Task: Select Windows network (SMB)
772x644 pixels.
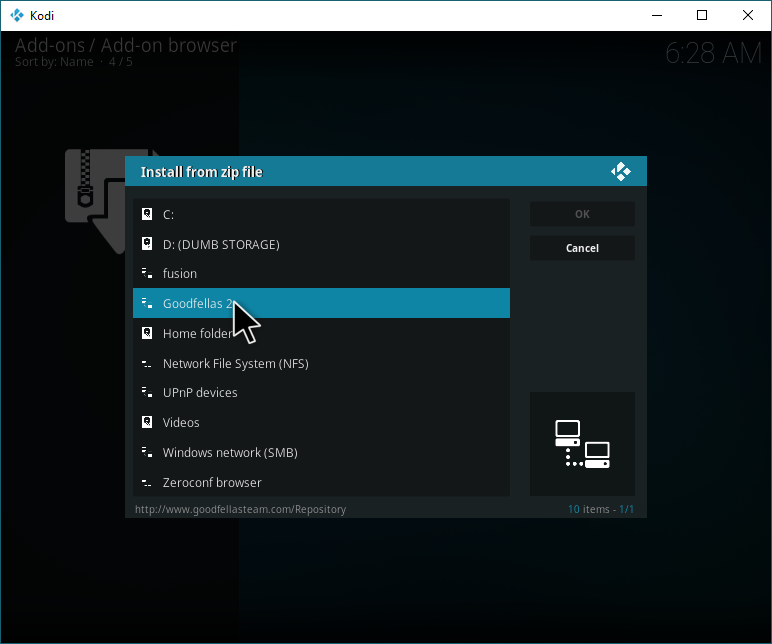Action: tap(321, 452)
